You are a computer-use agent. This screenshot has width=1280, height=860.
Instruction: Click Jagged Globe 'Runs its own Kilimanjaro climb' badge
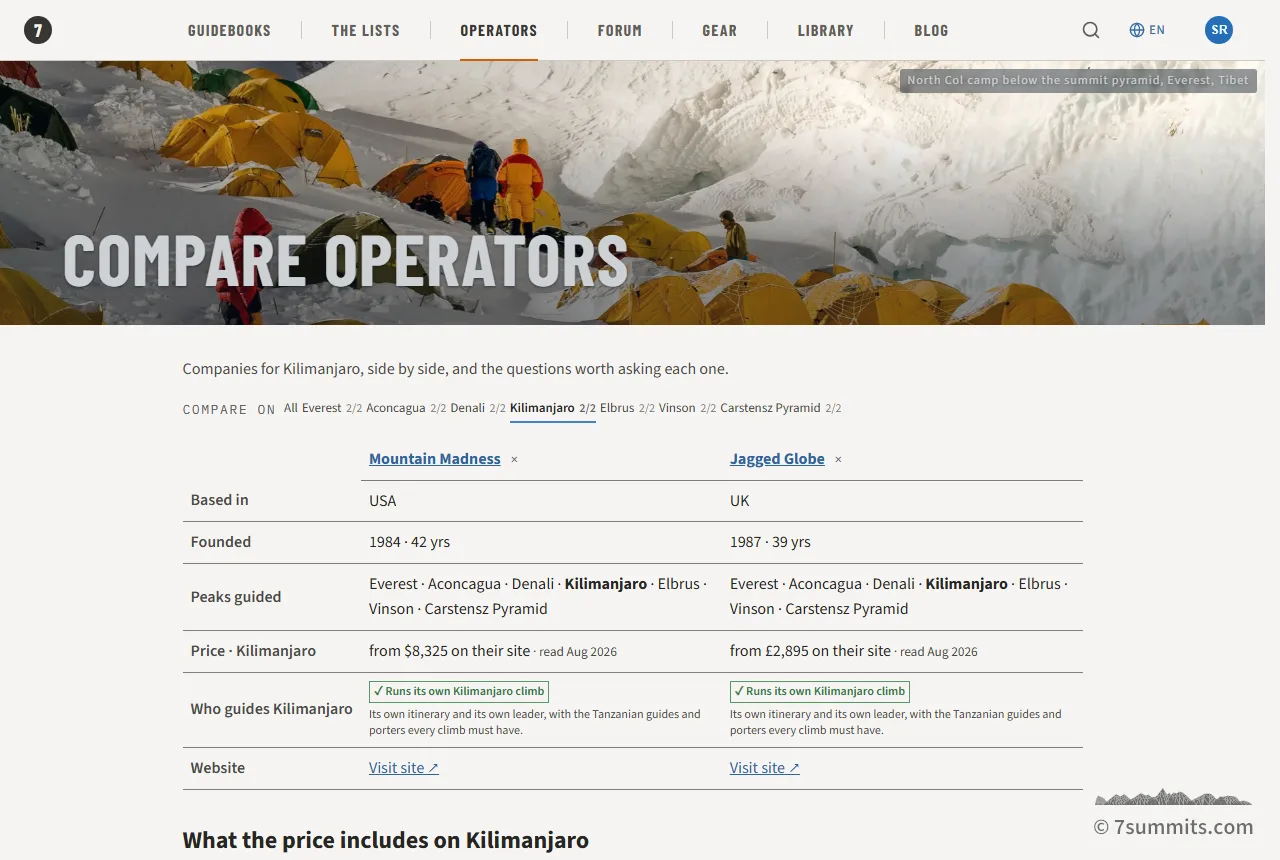click(x=820, y=691)
